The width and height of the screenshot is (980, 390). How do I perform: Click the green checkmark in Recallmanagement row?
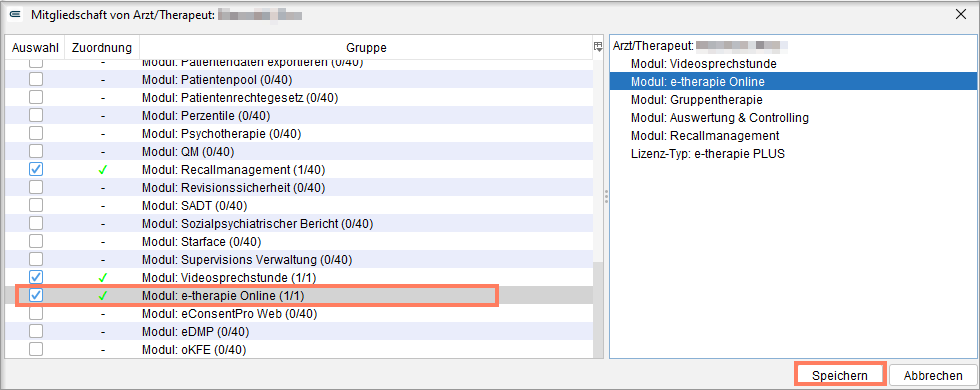point(102,170)
